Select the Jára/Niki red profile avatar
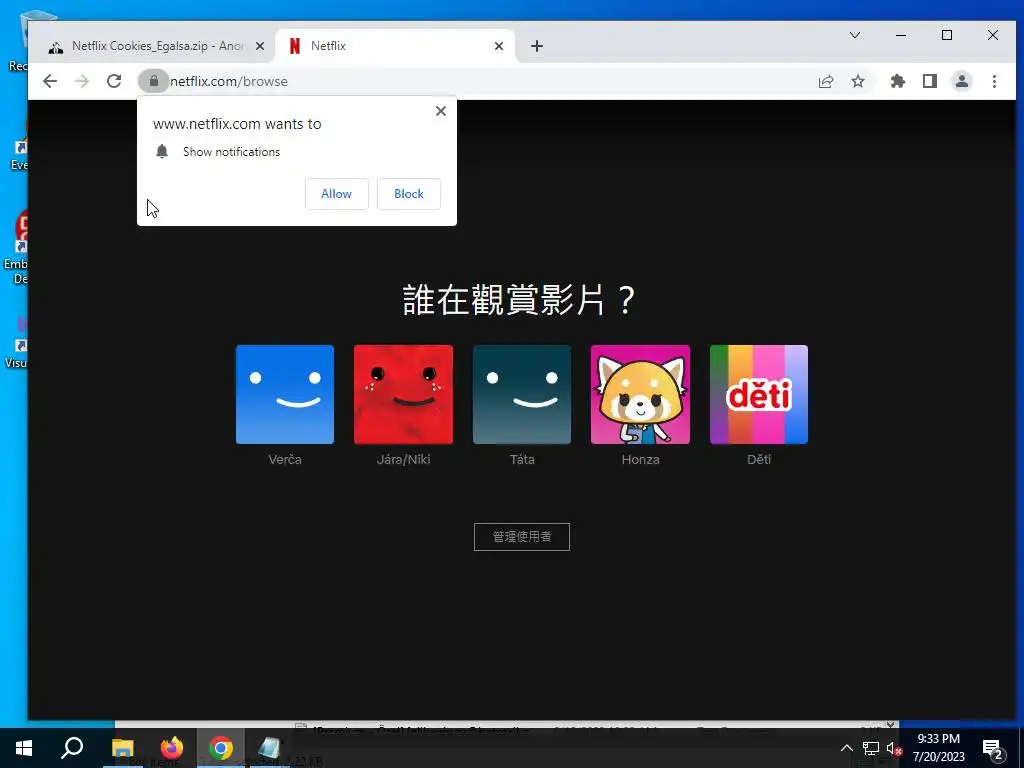Screen dimensions: 1024x768 click(404, 394)
